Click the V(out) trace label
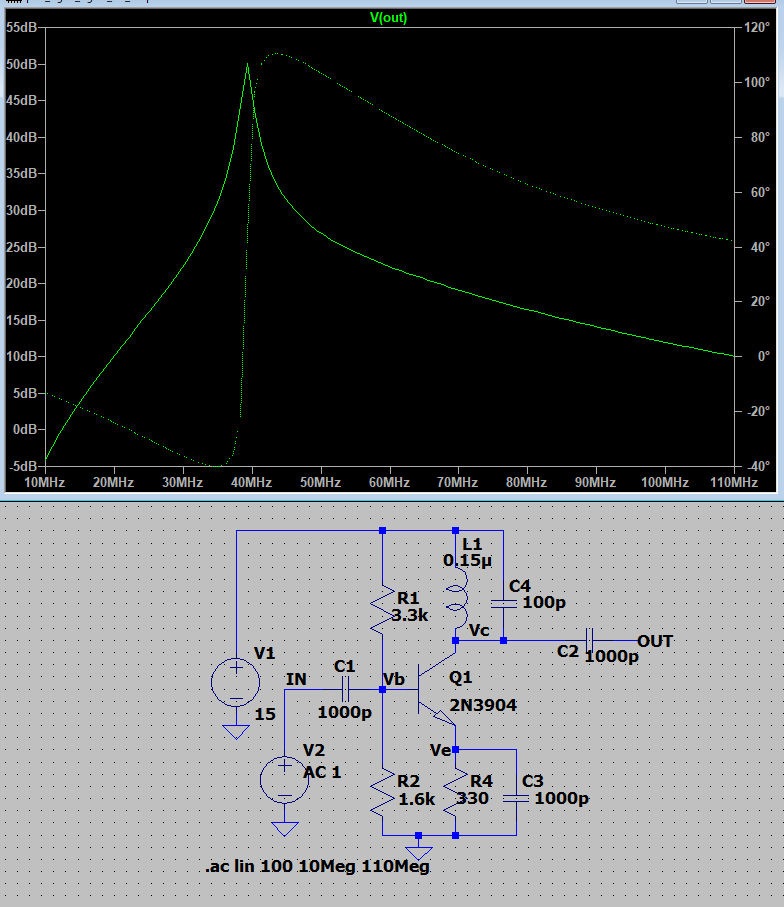Viewport: 784px width, 907px height. tap(388, 18)
